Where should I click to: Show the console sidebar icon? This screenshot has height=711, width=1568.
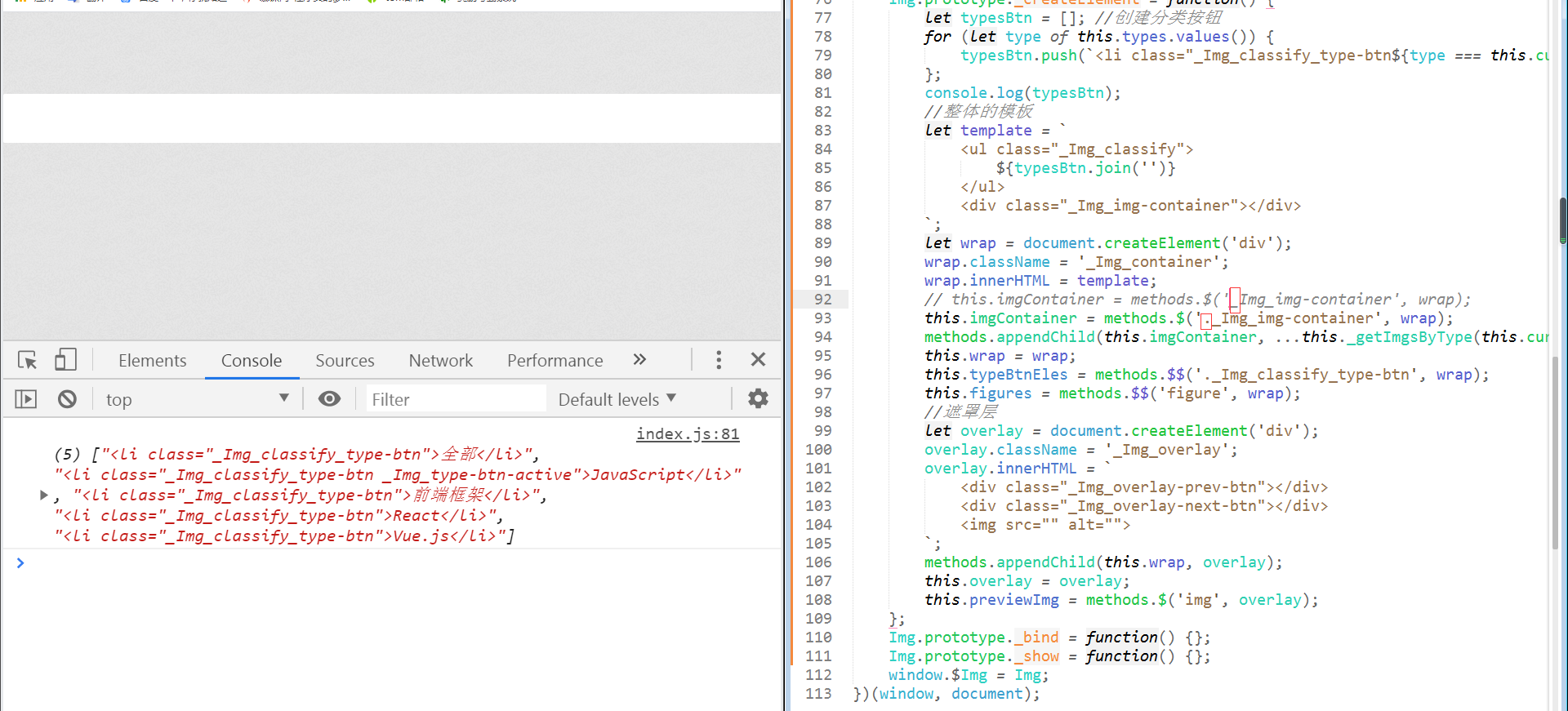pyautogui.click(x=26, y=399)
